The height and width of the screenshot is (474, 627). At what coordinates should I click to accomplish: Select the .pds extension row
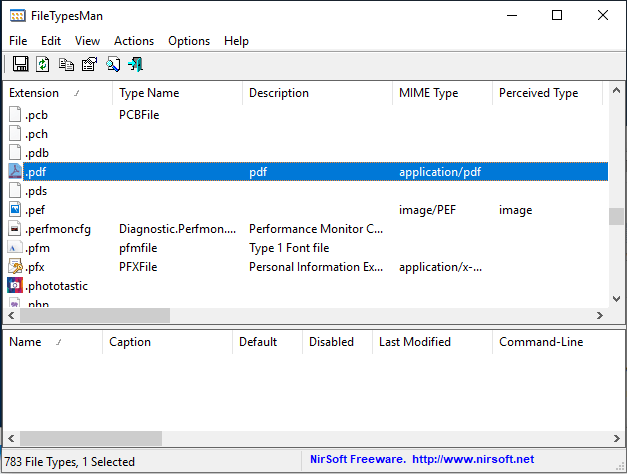[x=306, y=191]
